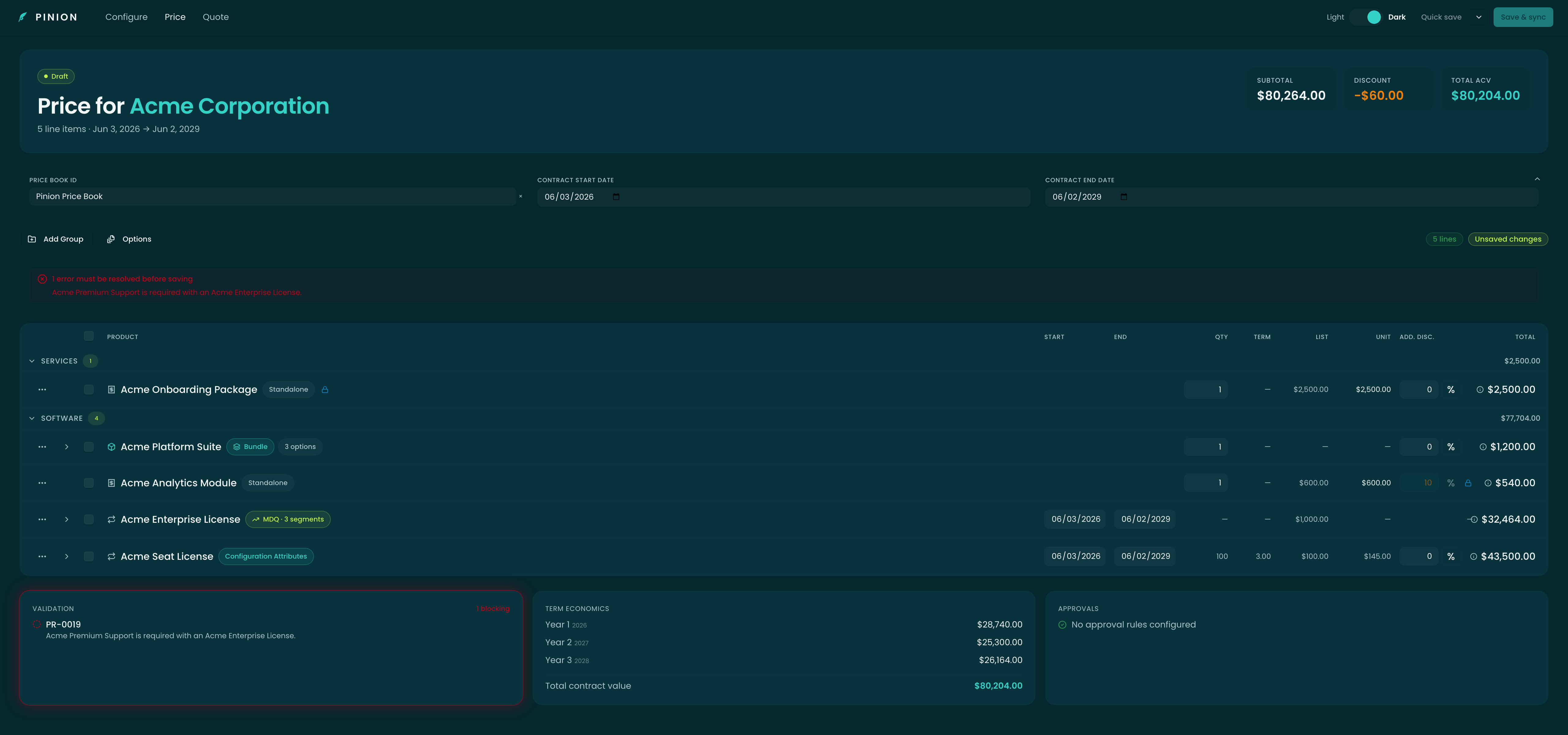Expand the Acme Seat License row
The height and width of the screenshot is (735, 1568).
click(66, 557)
